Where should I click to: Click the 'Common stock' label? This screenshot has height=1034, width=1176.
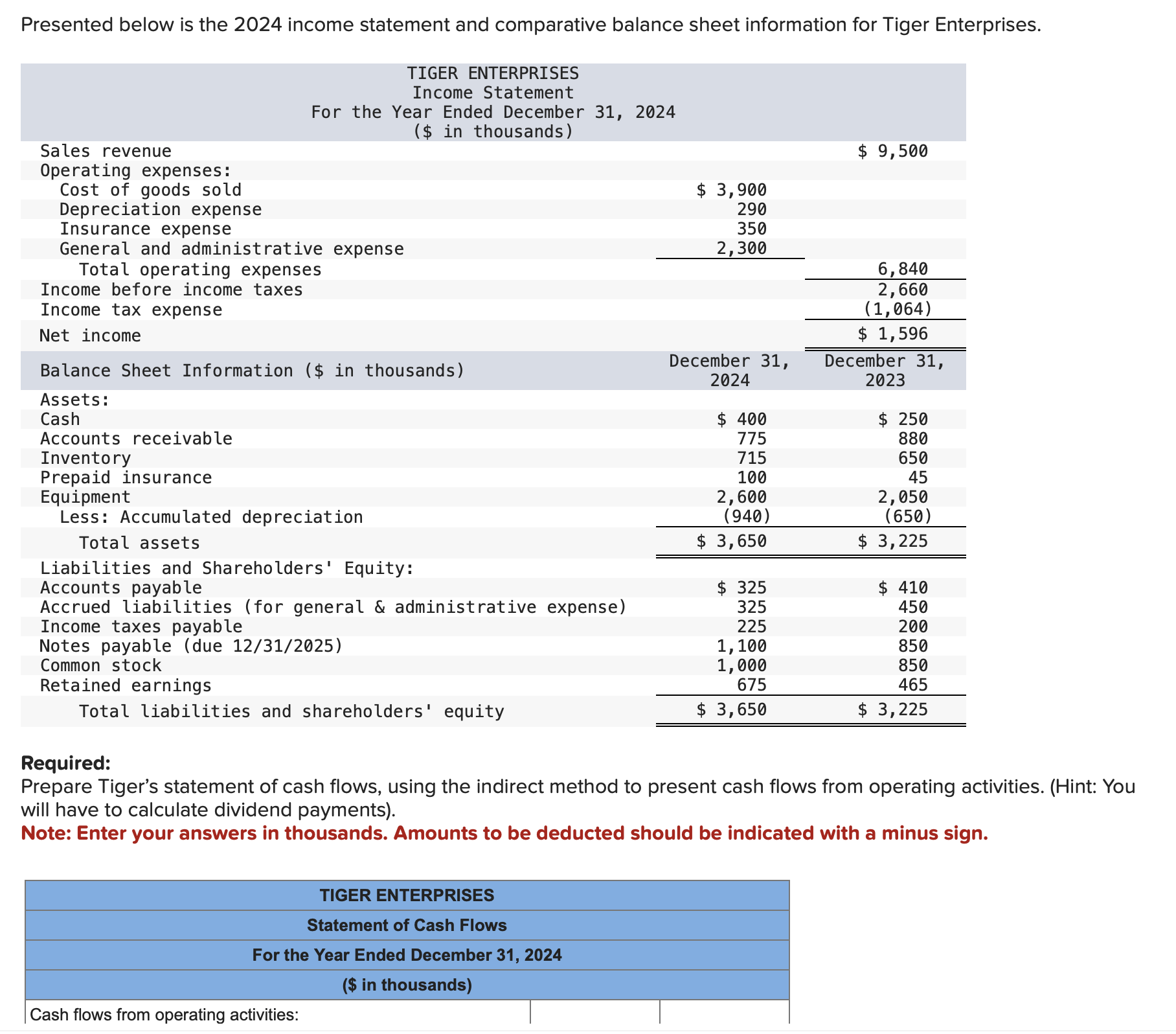point(100,665)
